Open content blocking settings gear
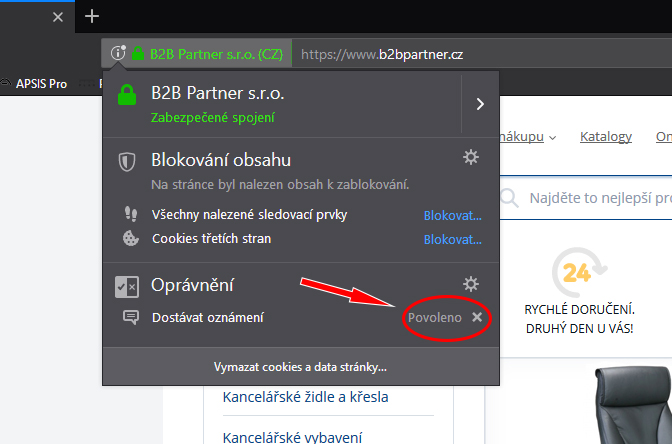Screen dimensions: 672x444 [471, 157]
